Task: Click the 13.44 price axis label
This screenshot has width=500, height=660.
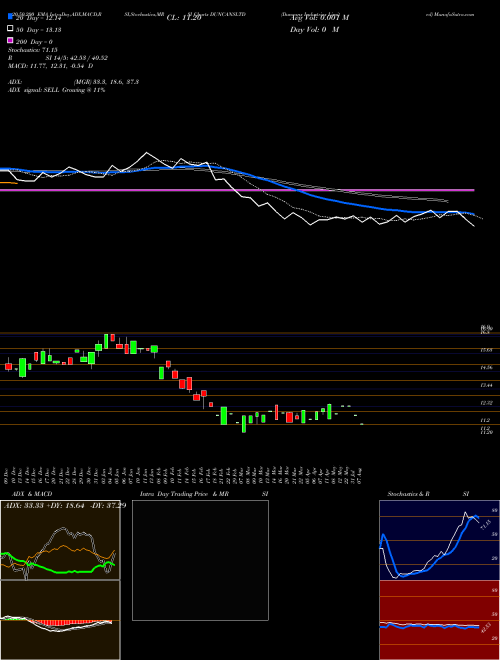Action: coord(486,385)
